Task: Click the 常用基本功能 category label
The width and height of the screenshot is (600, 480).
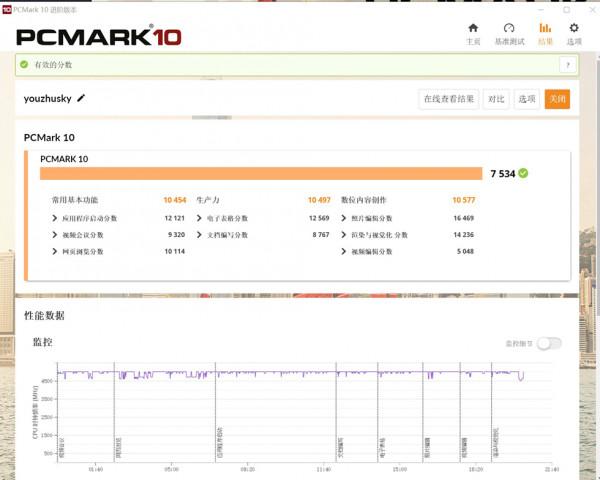Action: (75, 200)
